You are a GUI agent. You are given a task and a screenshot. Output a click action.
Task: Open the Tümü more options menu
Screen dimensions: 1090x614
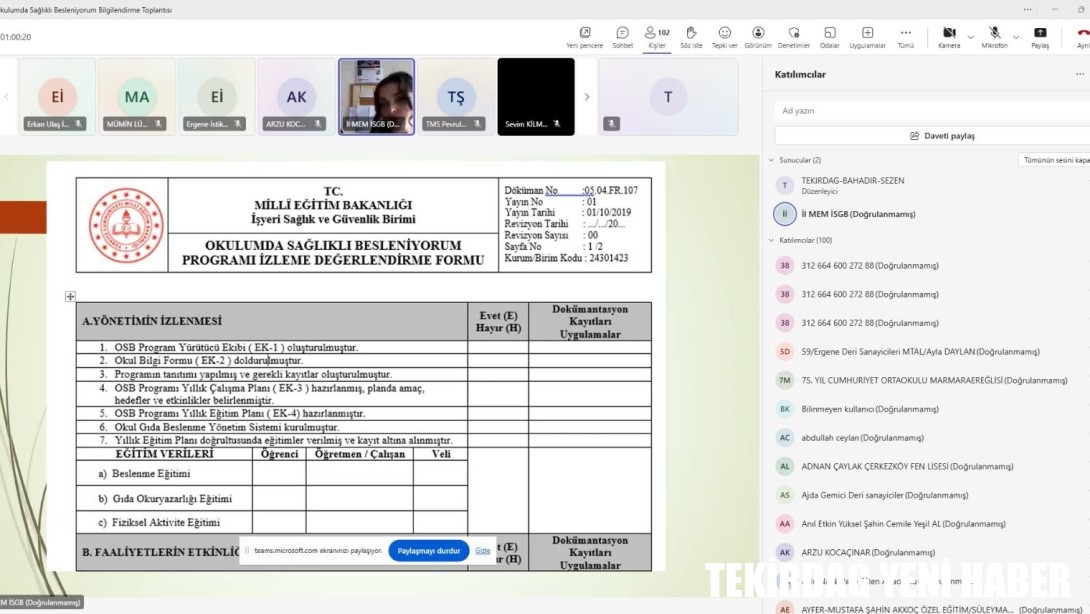[x=905, y=38]
